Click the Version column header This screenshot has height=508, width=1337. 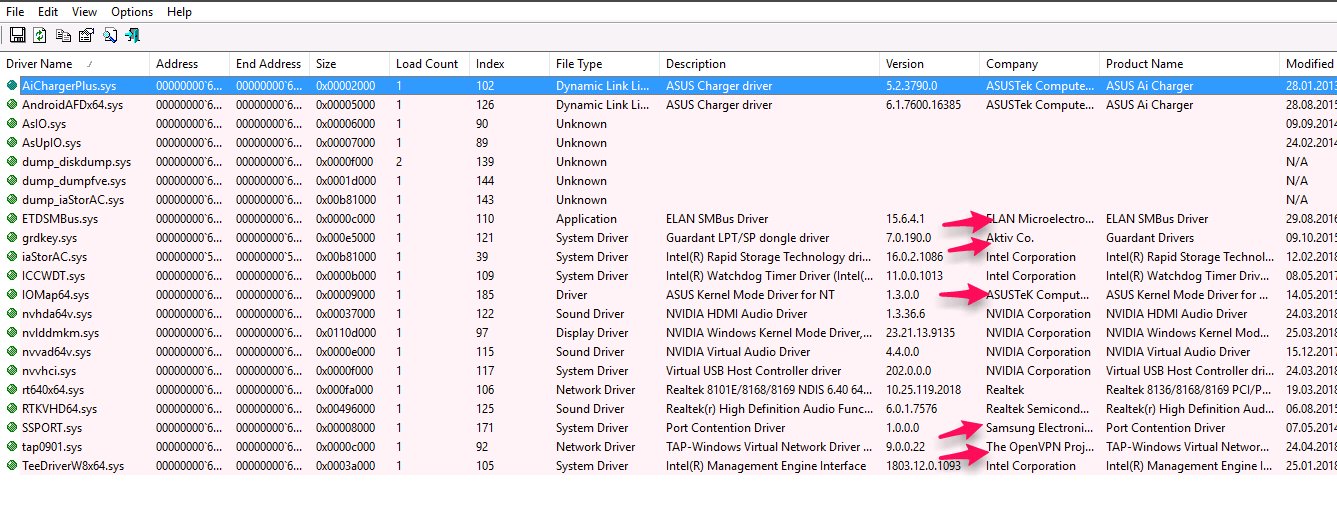(905, 64)
